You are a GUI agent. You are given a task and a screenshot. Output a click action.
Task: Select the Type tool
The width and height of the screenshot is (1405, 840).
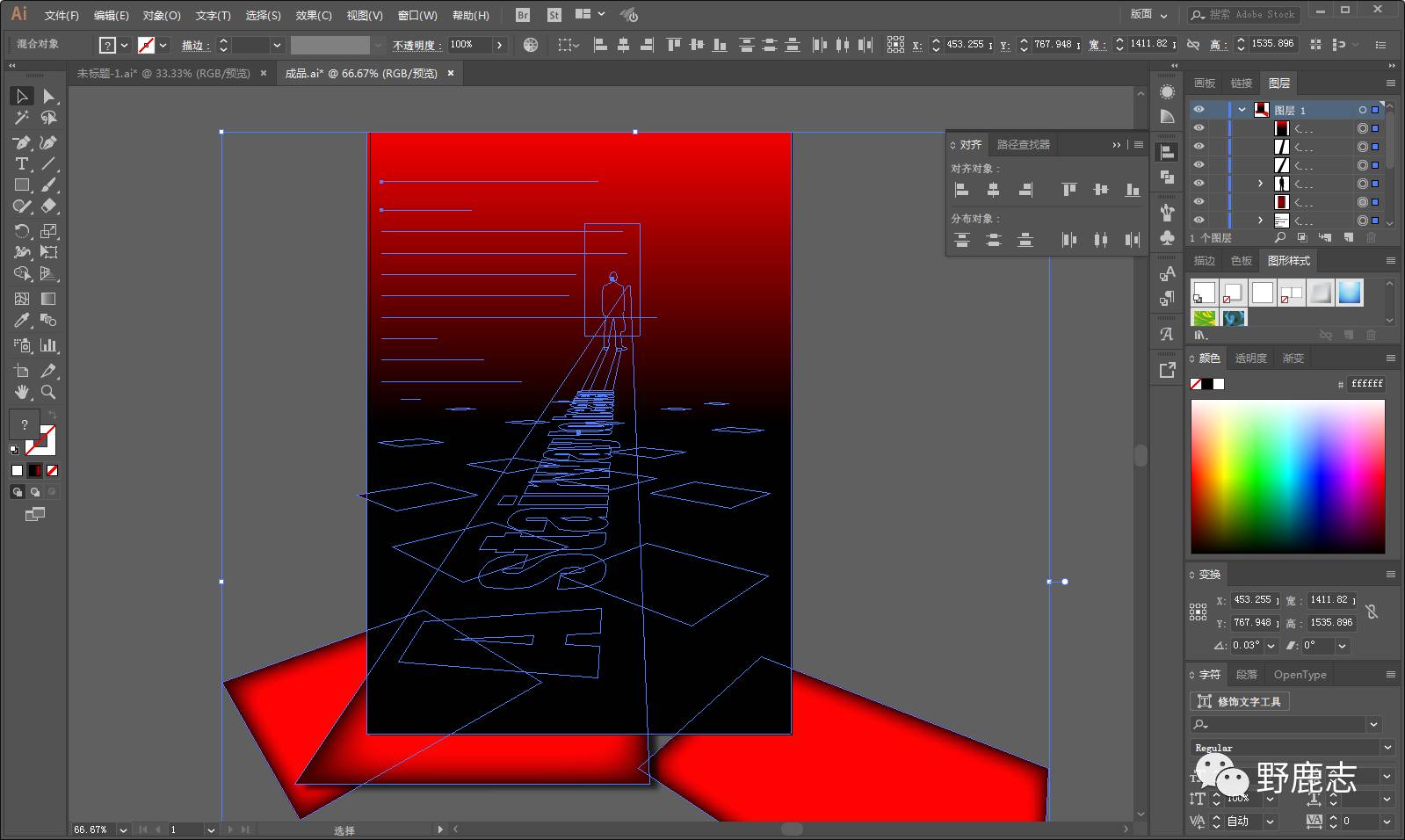21,164
